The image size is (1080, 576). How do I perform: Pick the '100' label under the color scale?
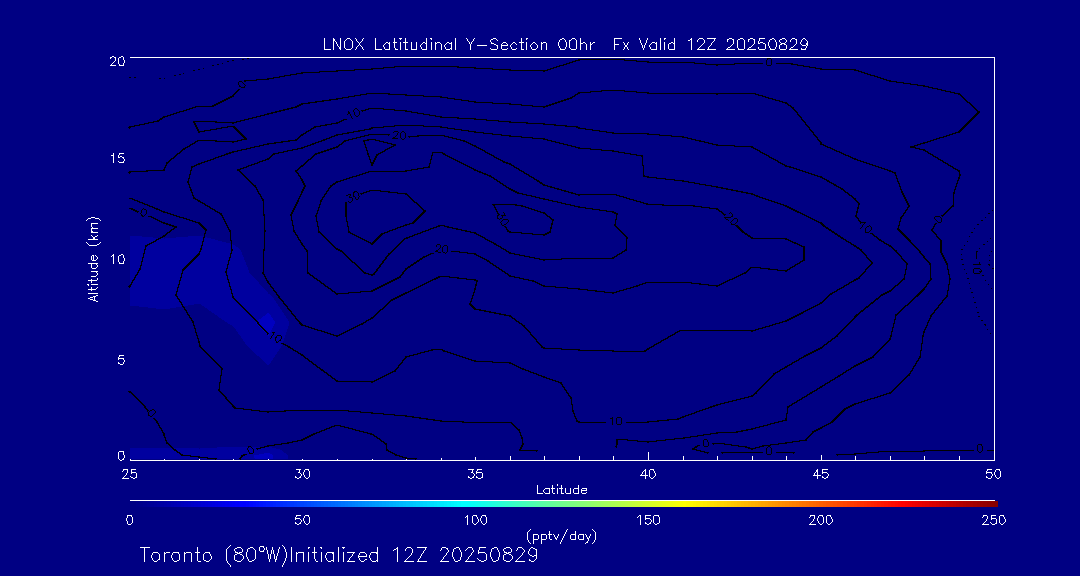475,520
